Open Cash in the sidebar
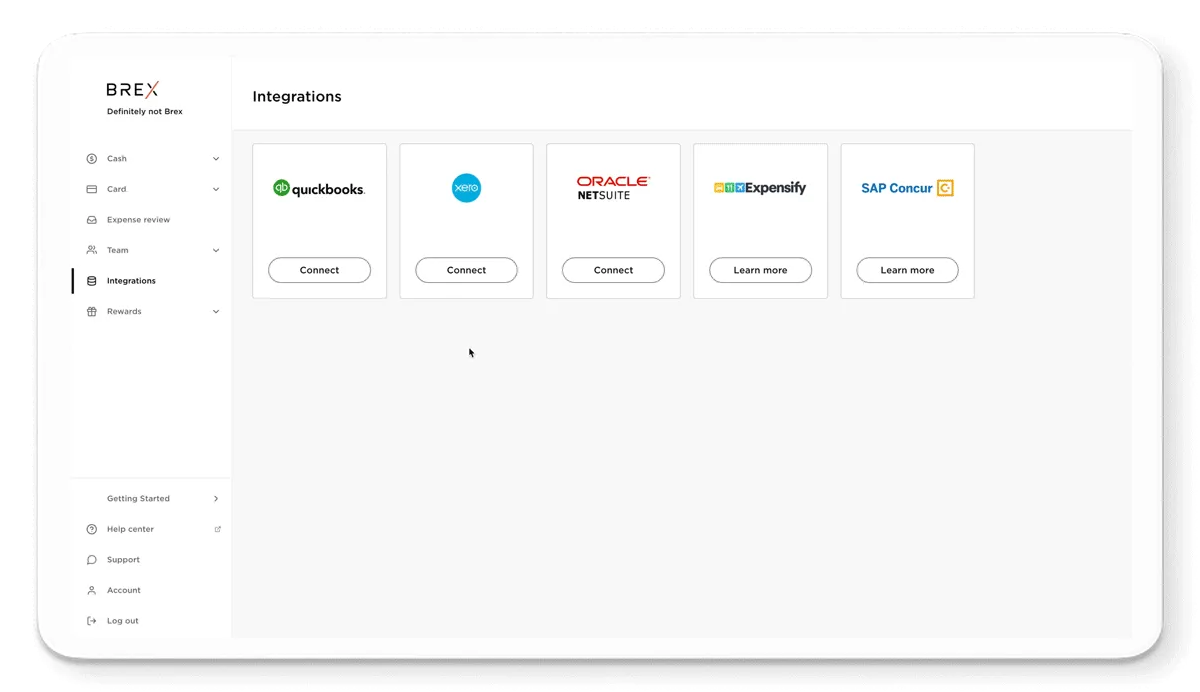The width and height of the screenshot is (1200, 692). [x=117, y=159]
